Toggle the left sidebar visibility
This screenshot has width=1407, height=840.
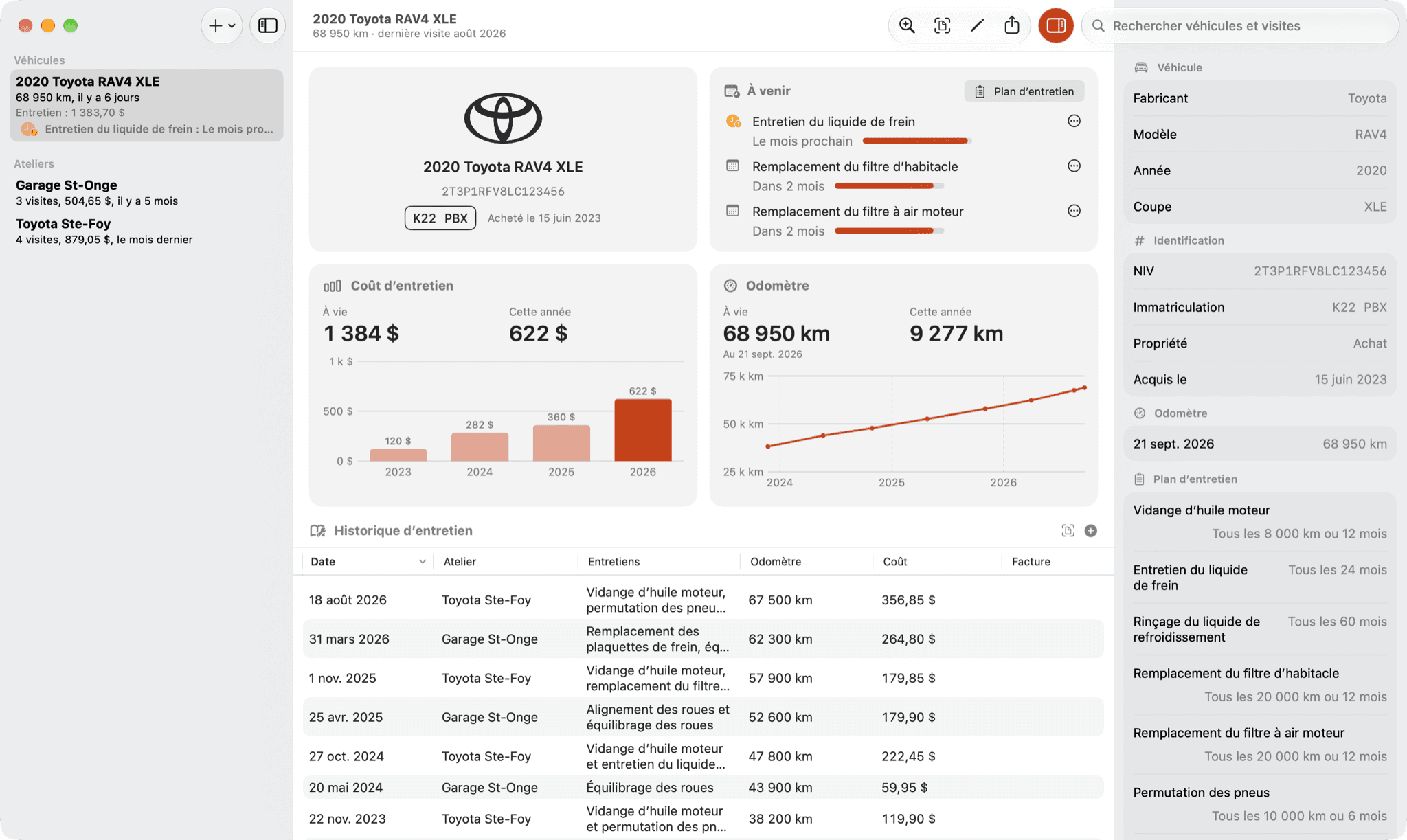(x=268, y=26)
